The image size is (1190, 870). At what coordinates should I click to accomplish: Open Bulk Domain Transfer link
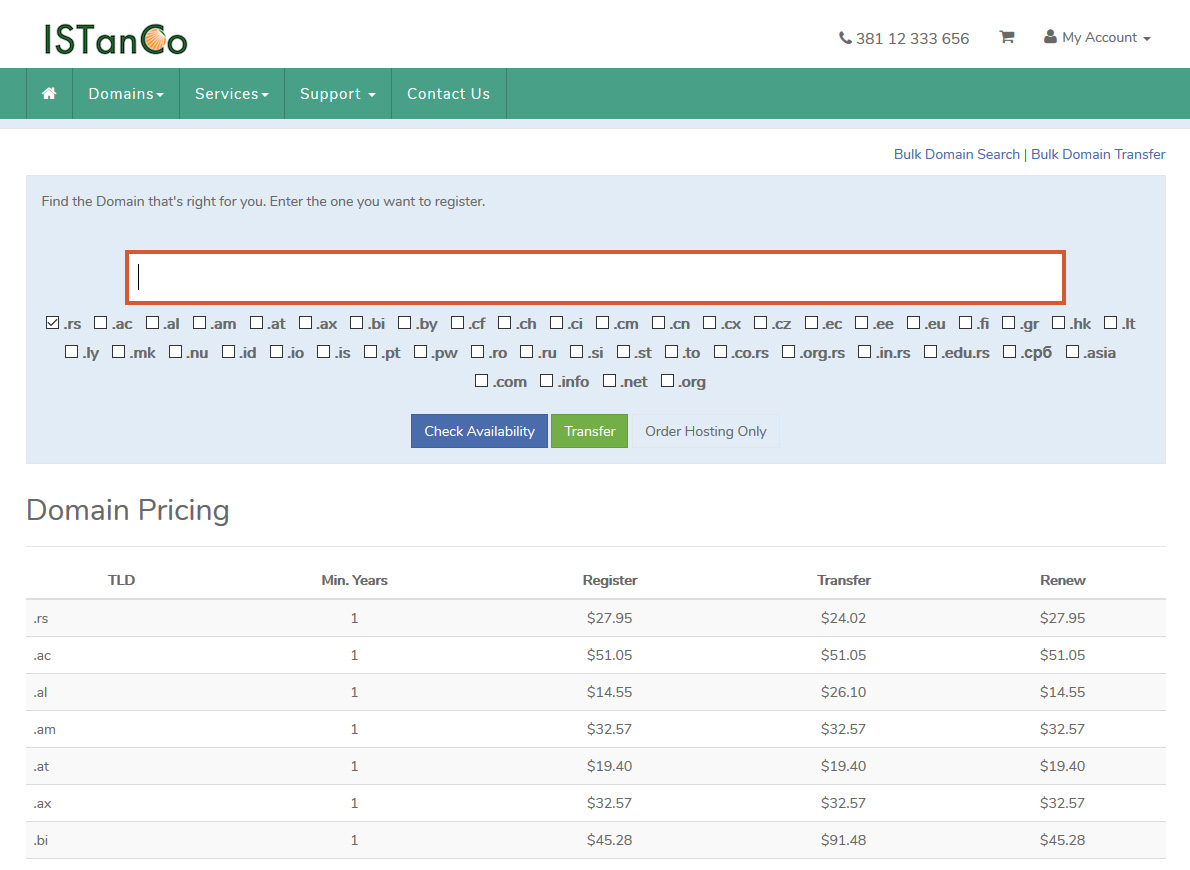[1097, 154]
